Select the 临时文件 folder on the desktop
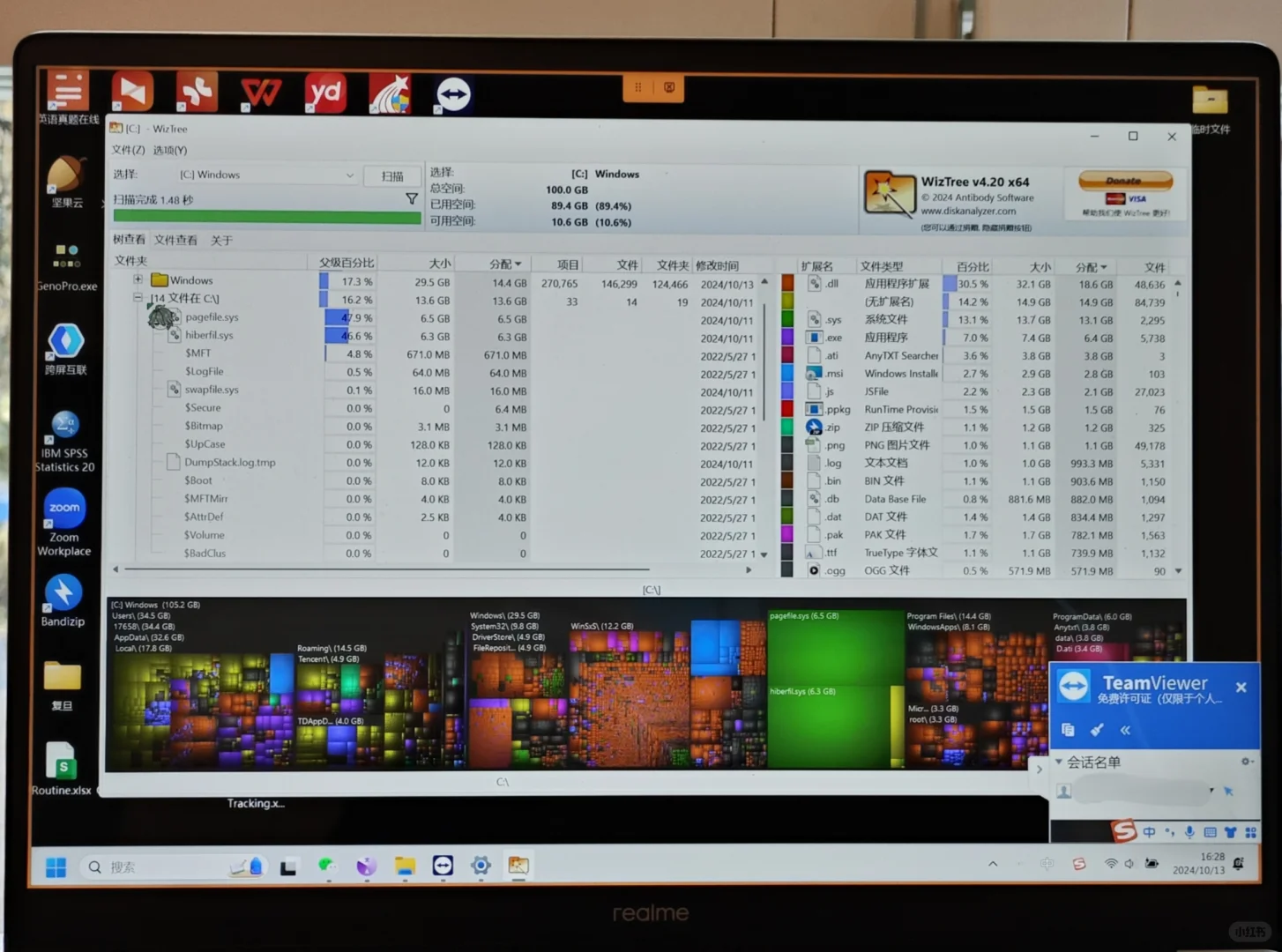The image size is (1282, 952). [x=1211, y=110]
